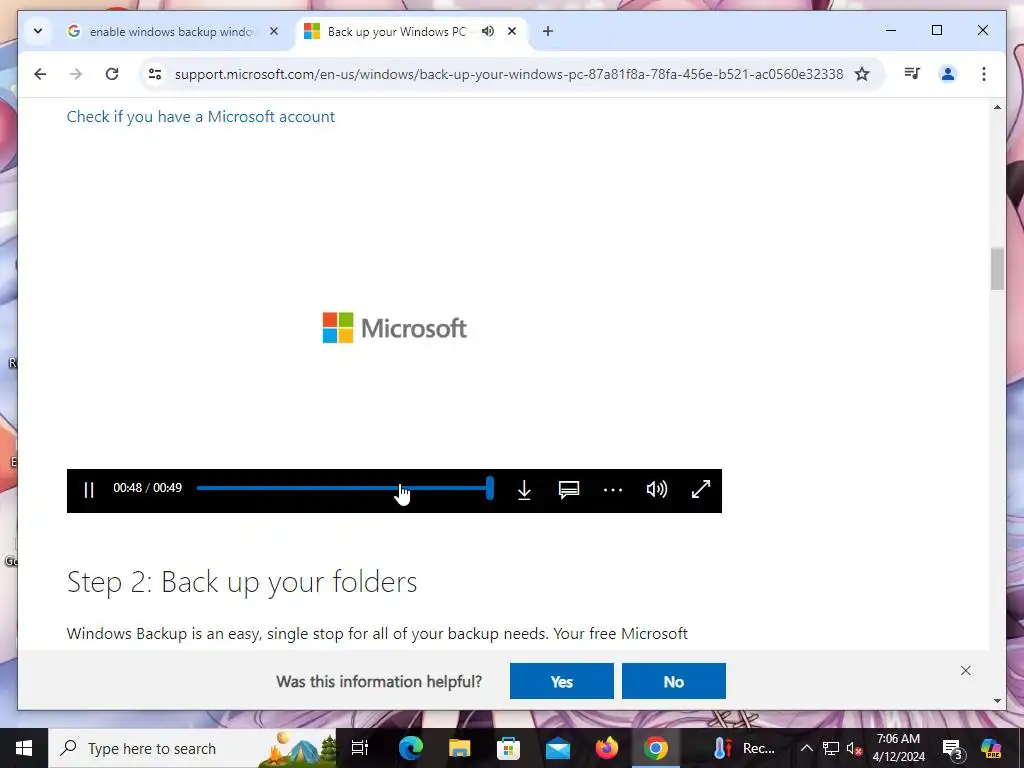
Task: Open Copilot preview icon on taskbar
Action: coord(991,748)
